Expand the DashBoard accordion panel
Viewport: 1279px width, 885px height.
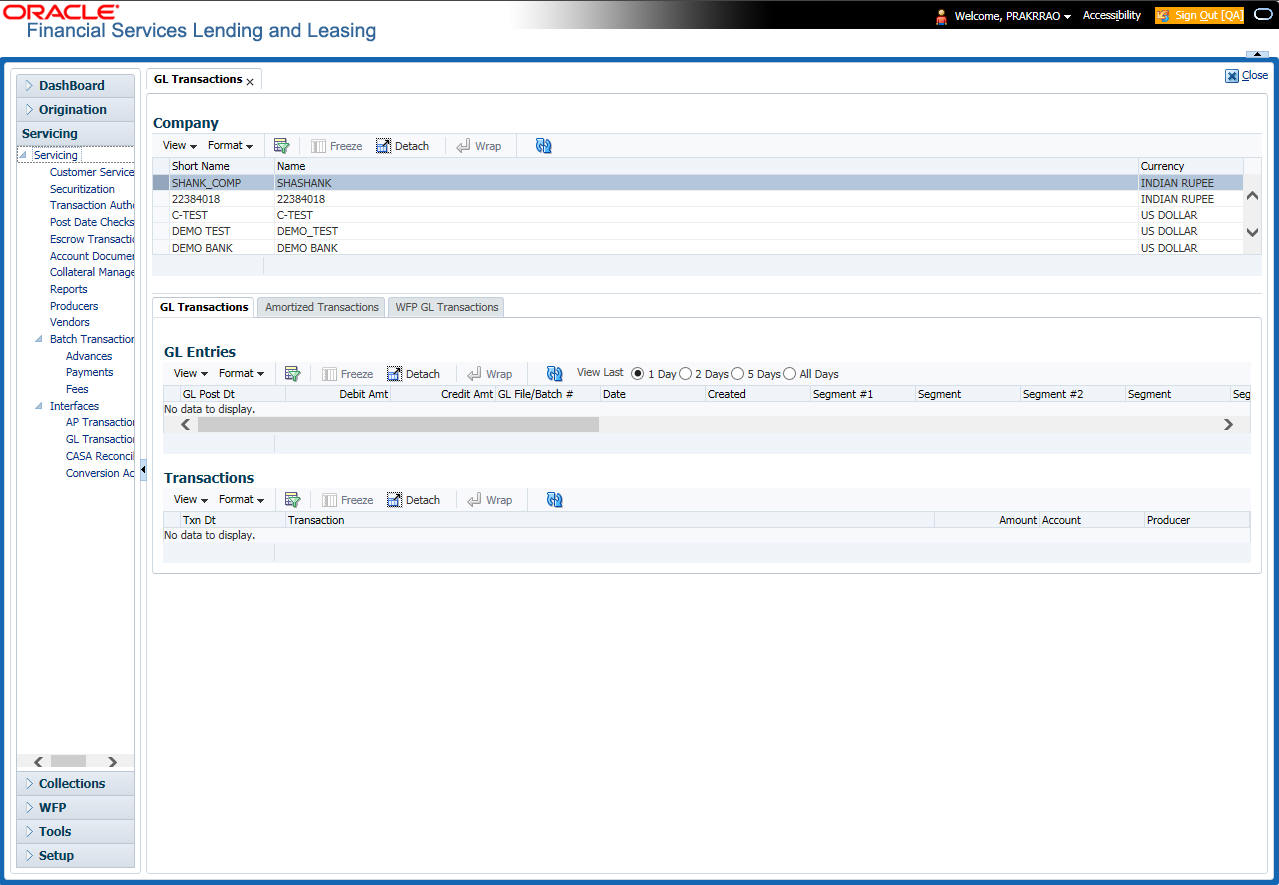[x=75, y=86]
